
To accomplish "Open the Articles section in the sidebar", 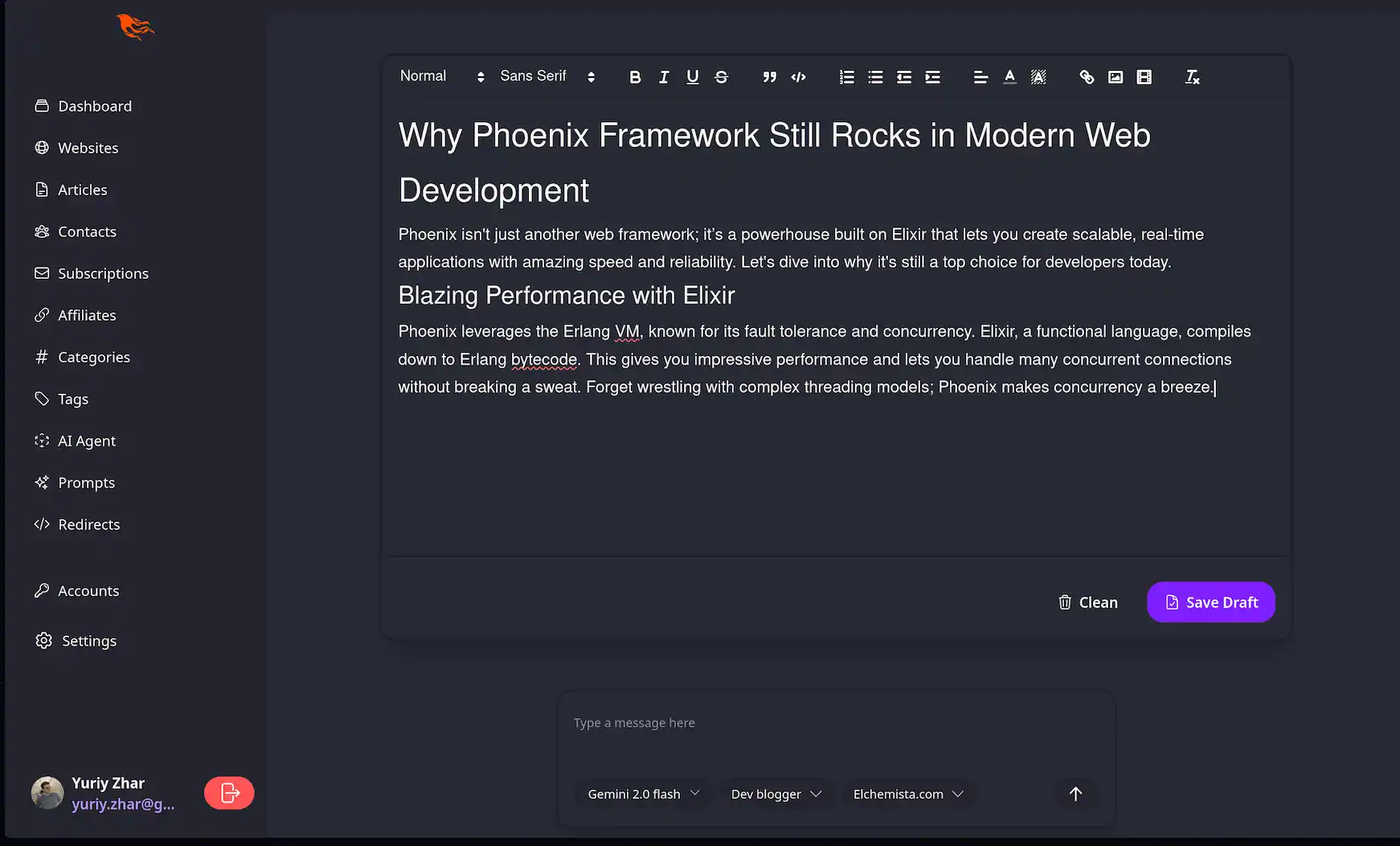I will point(82,190).
